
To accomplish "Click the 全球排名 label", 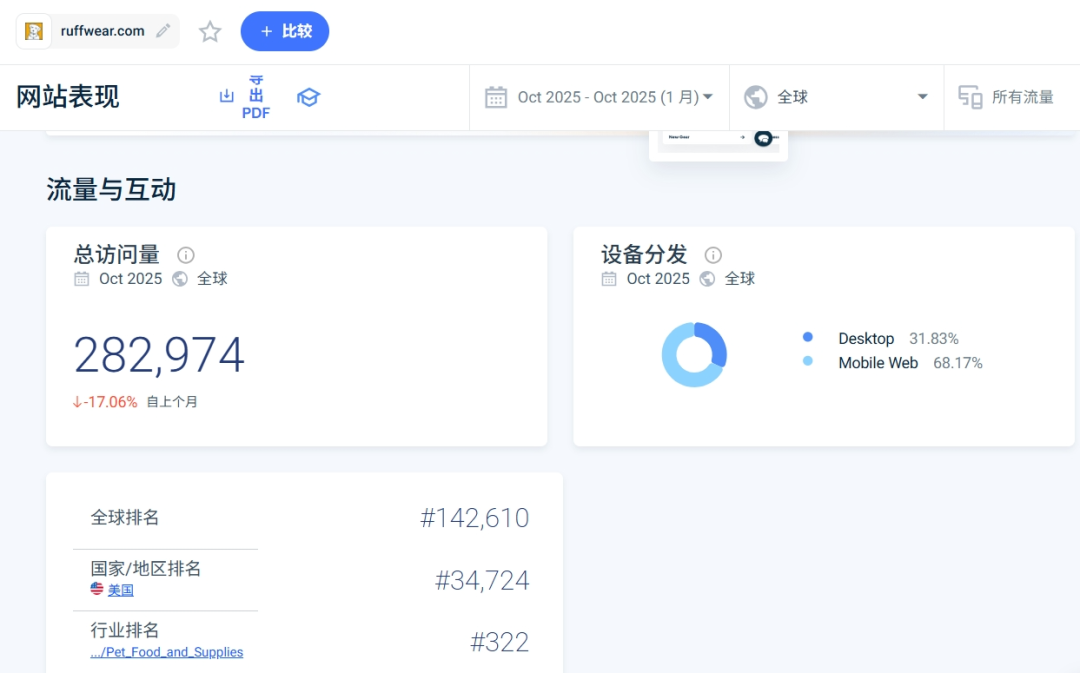I will [125, 517].
